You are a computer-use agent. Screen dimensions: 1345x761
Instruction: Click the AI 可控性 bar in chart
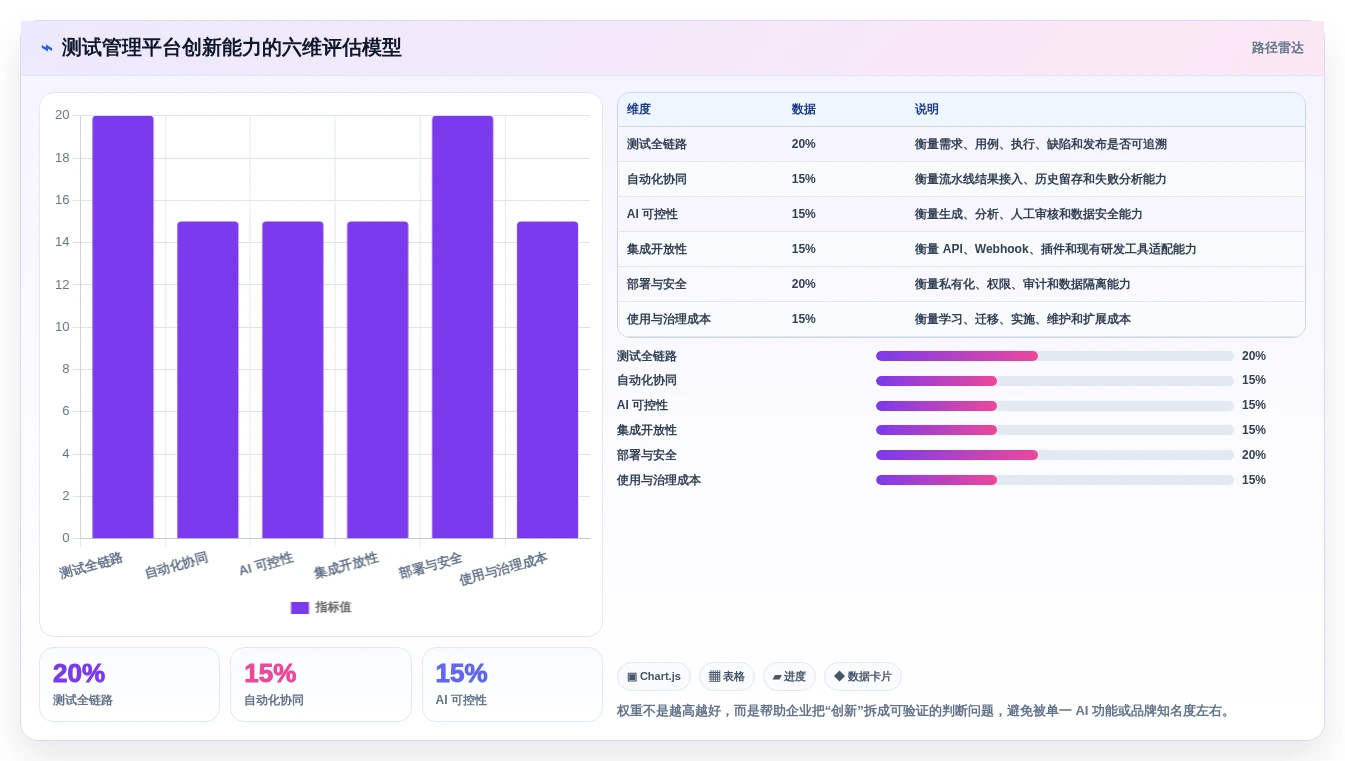(x=293, y=380)
